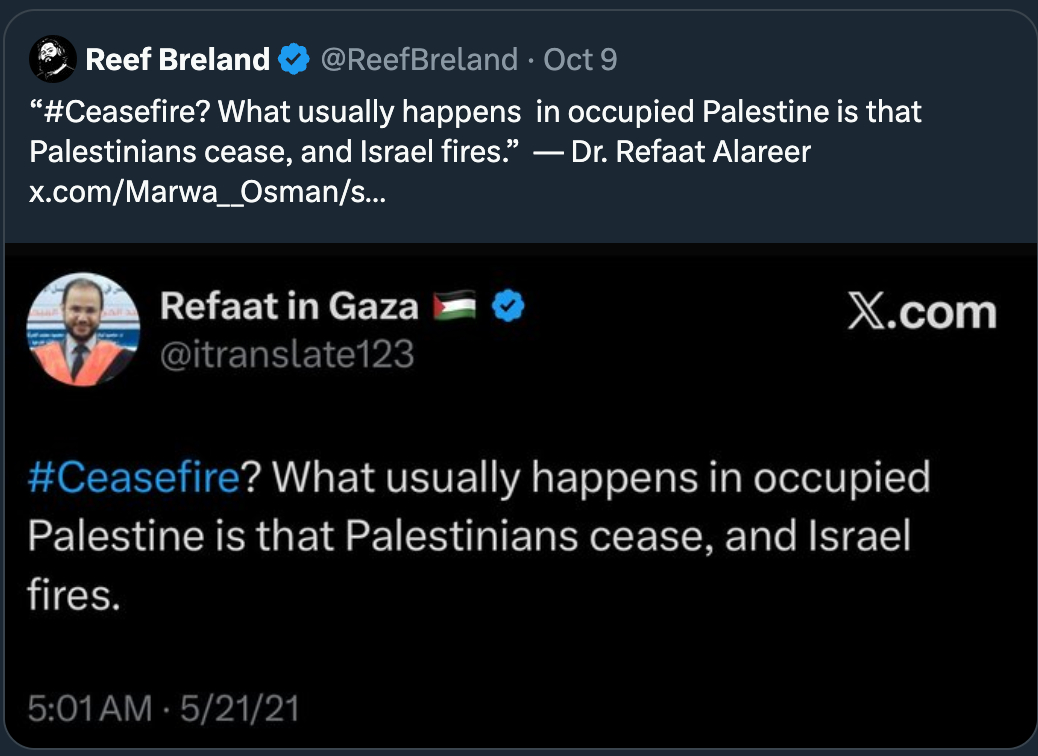
Task: Click the Oct 9 post timestamp
Action: point(580,60)
